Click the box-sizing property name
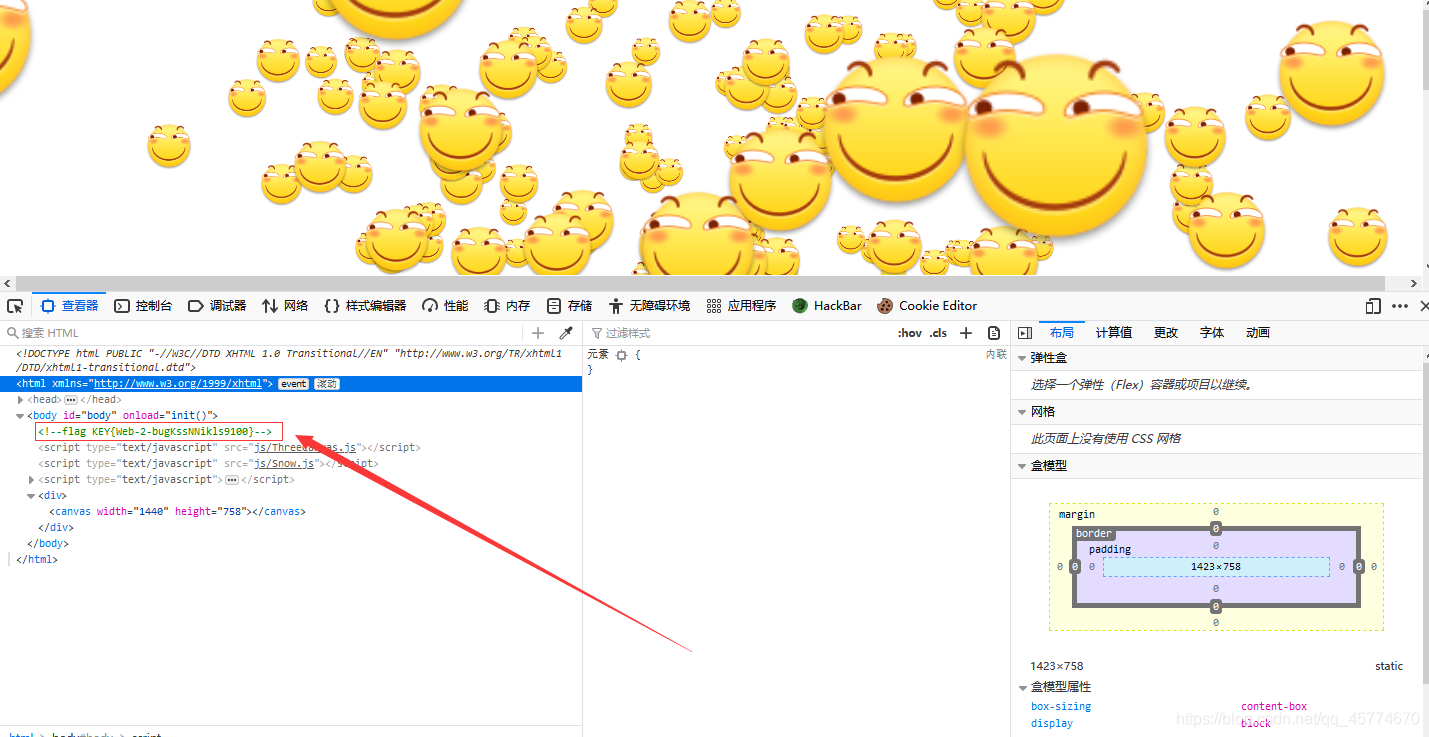This screenshot has height=737, width=1429. 1061,707
